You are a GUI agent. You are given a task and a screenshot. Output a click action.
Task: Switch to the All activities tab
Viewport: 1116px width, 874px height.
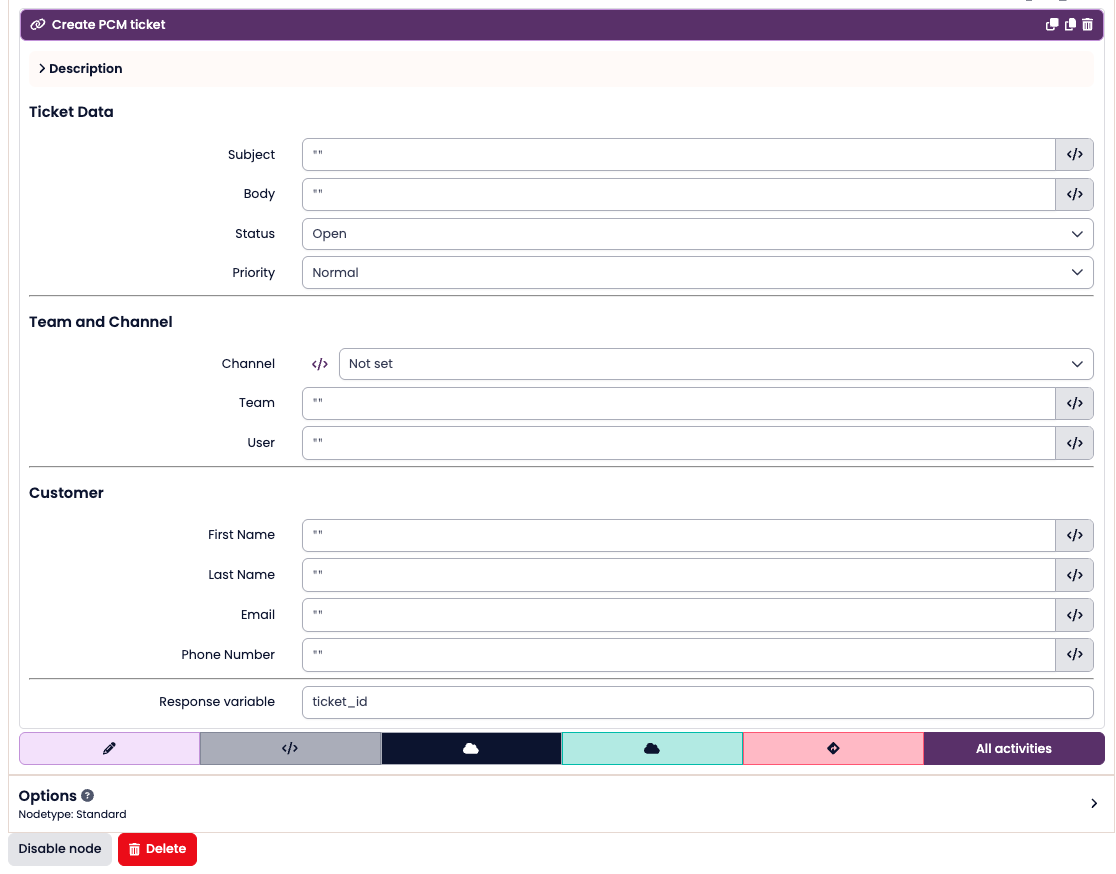click(1013, 748)
